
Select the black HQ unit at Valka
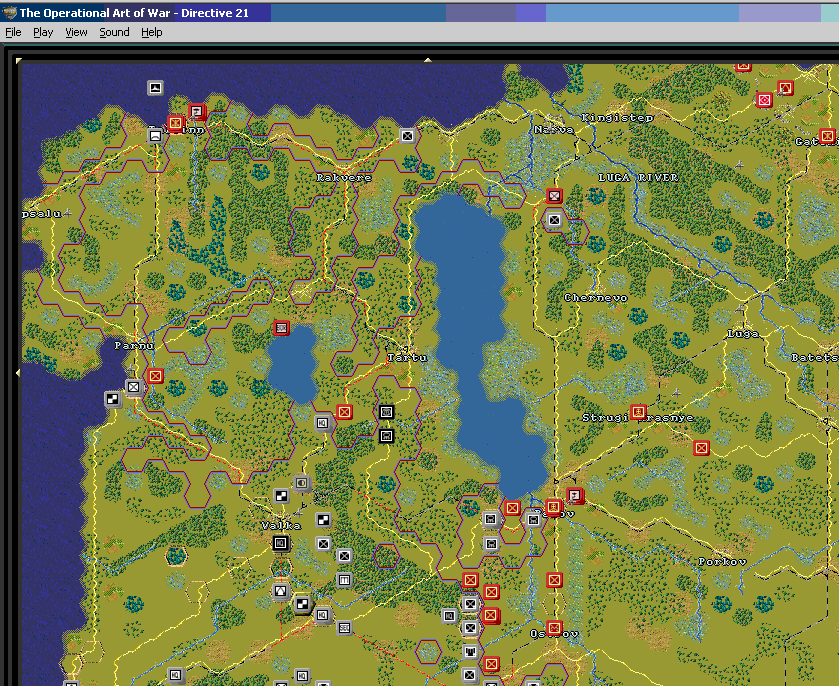281,544
